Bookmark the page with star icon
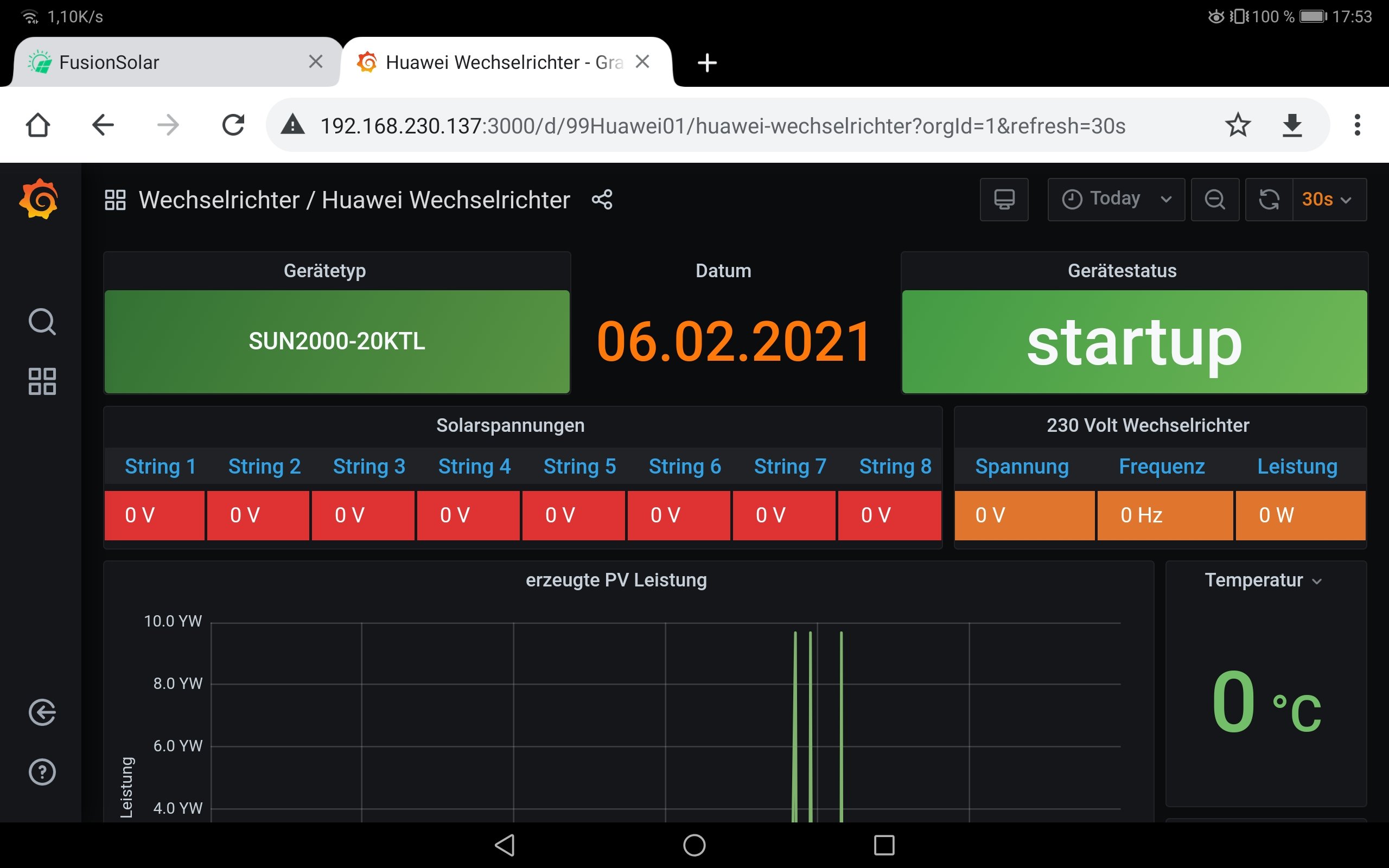This screenshot has width=1389, height=868. [x=1238, y=125]
